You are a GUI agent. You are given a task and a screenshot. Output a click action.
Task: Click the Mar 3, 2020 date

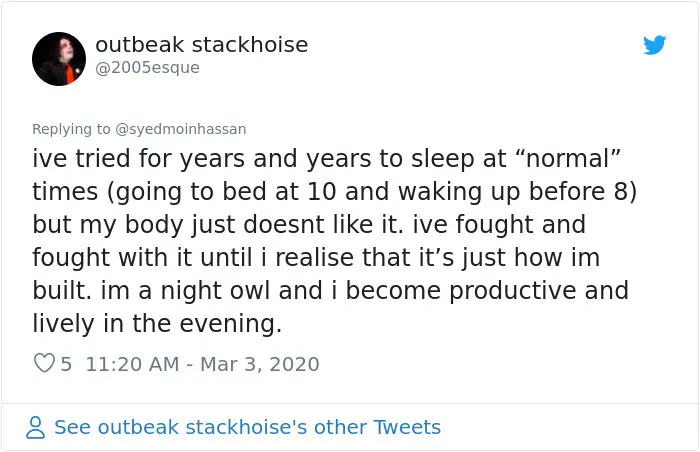260,364
